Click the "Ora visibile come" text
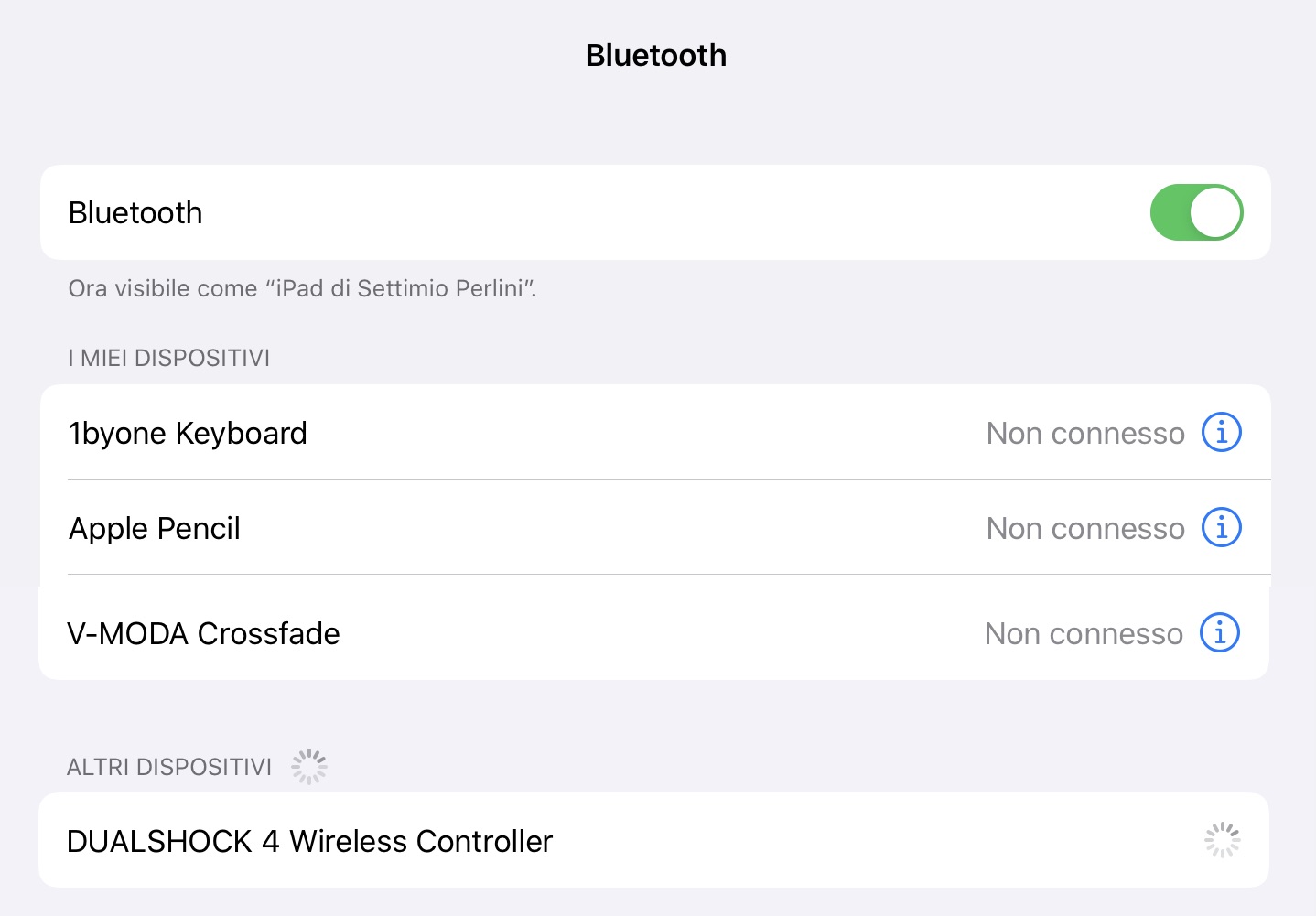 pyautogui.click(x=163, y=288)
